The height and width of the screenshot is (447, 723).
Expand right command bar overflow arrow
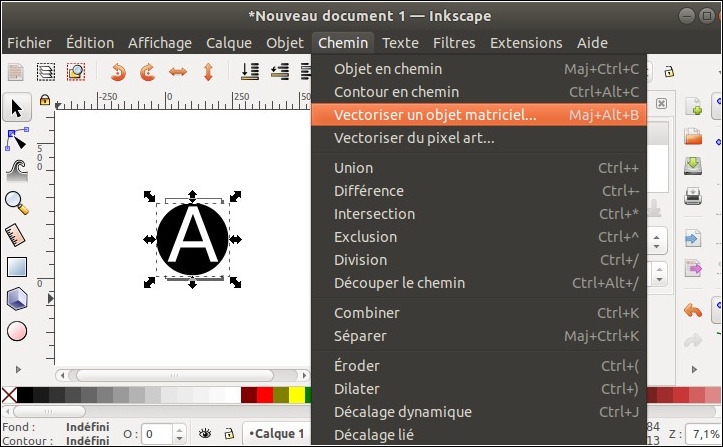(694, 370)
